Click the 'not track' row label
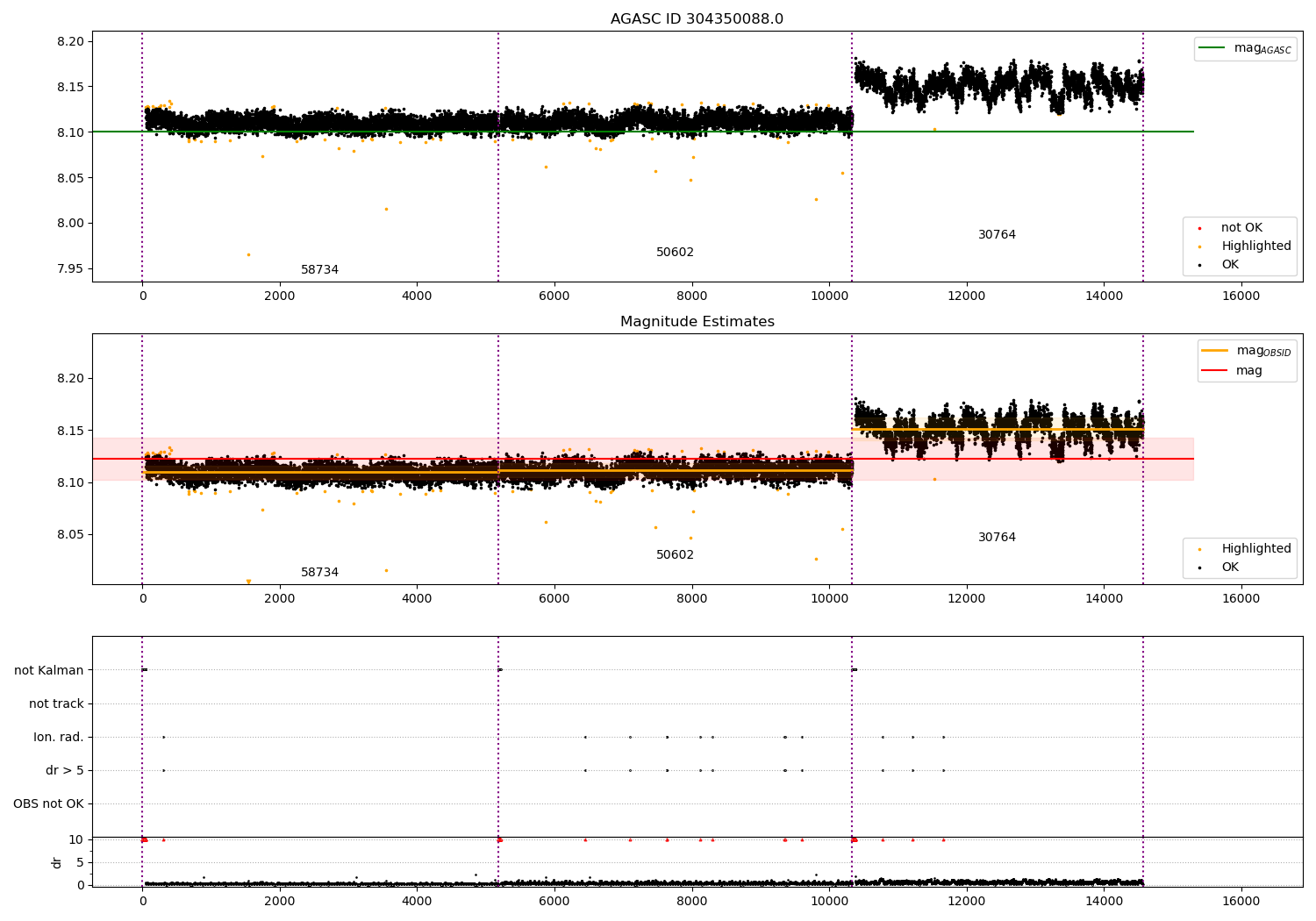1316x921 pixels. pyautogui.click(x=56, y=703)
